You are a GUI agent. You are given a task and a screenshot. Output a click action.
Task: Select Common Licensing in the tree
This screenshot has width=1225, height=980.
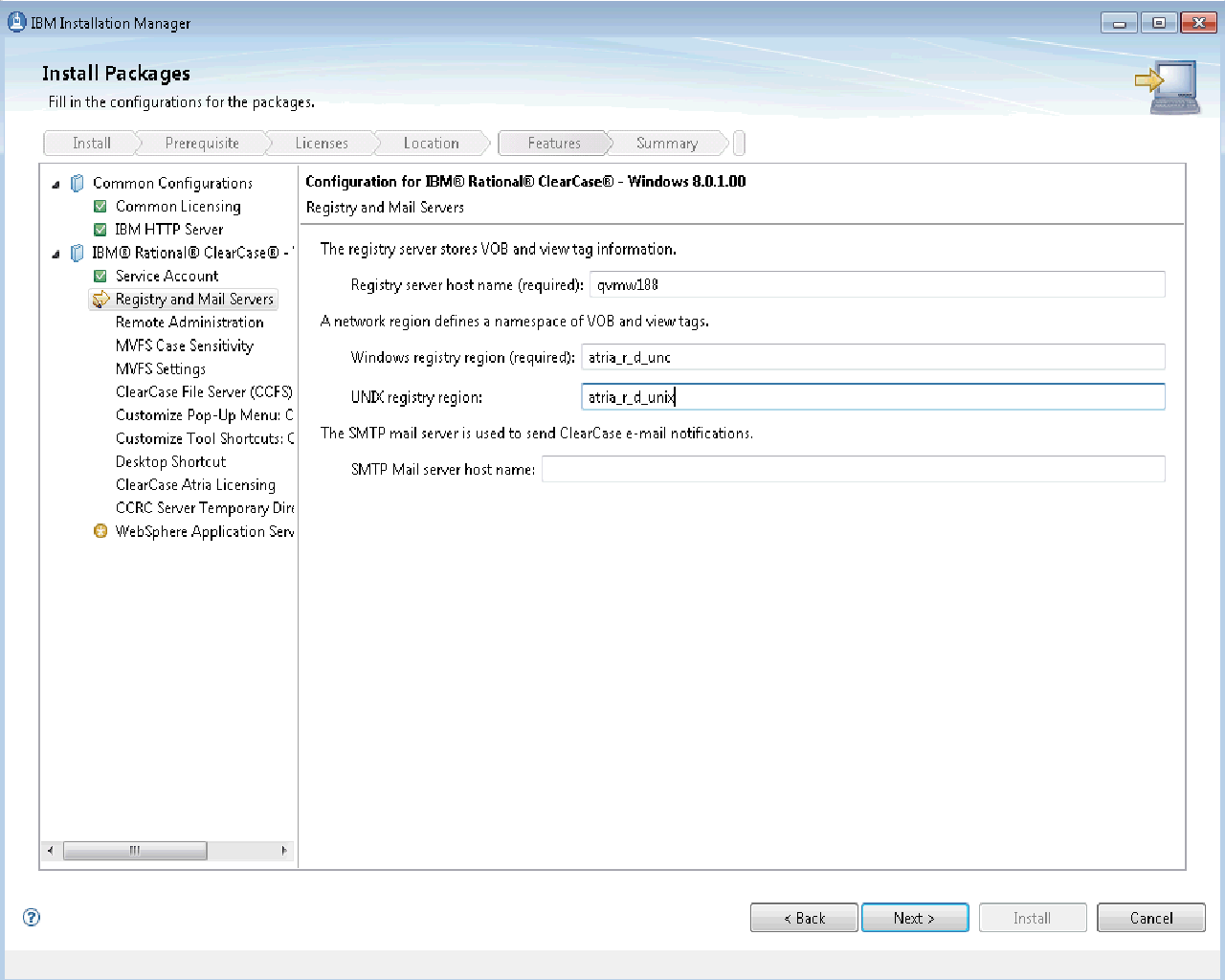tap(178, 207)
